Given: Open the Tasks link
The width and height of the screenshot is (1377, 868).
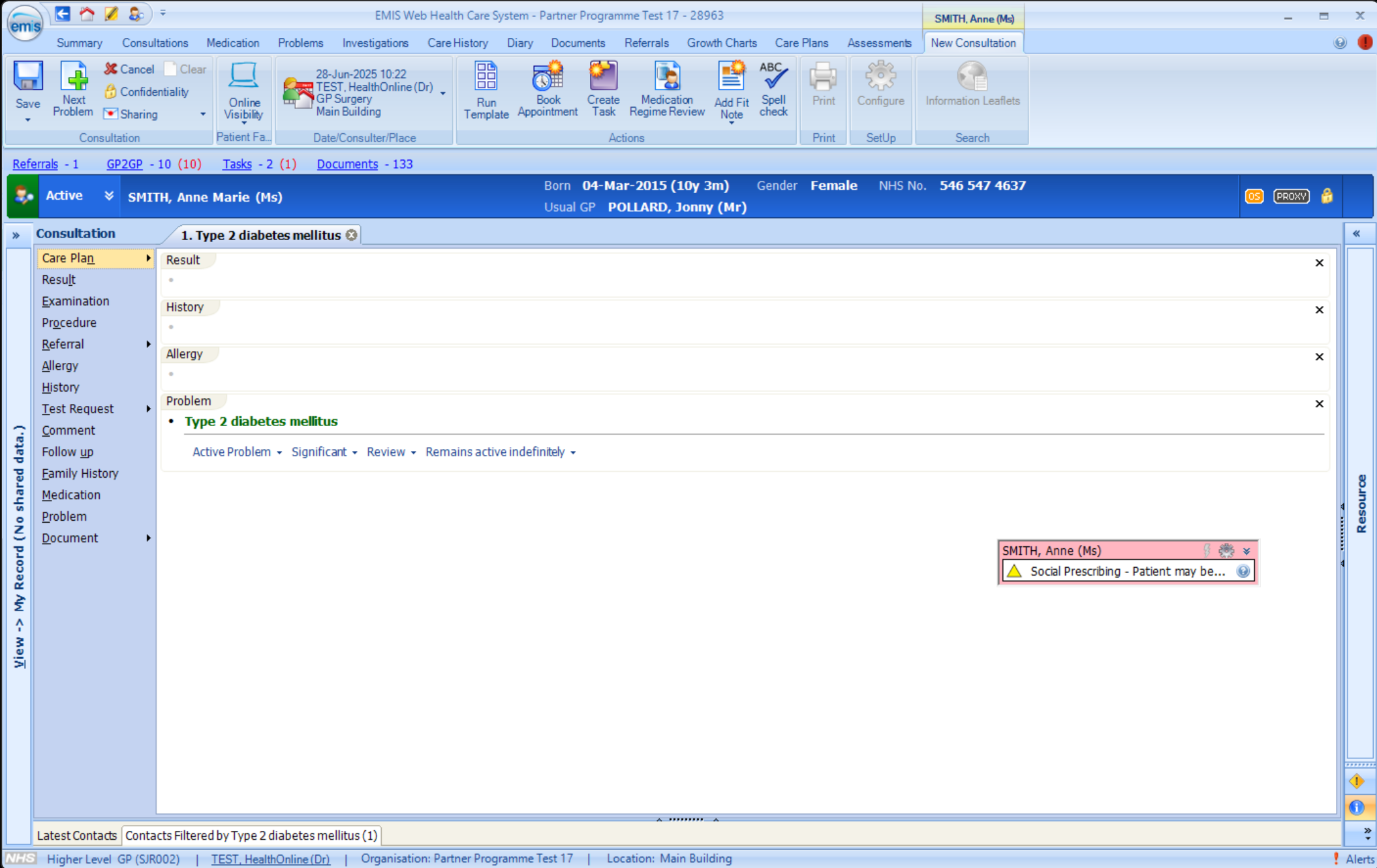Looking at the screenshot, I should tap(237, 164).
